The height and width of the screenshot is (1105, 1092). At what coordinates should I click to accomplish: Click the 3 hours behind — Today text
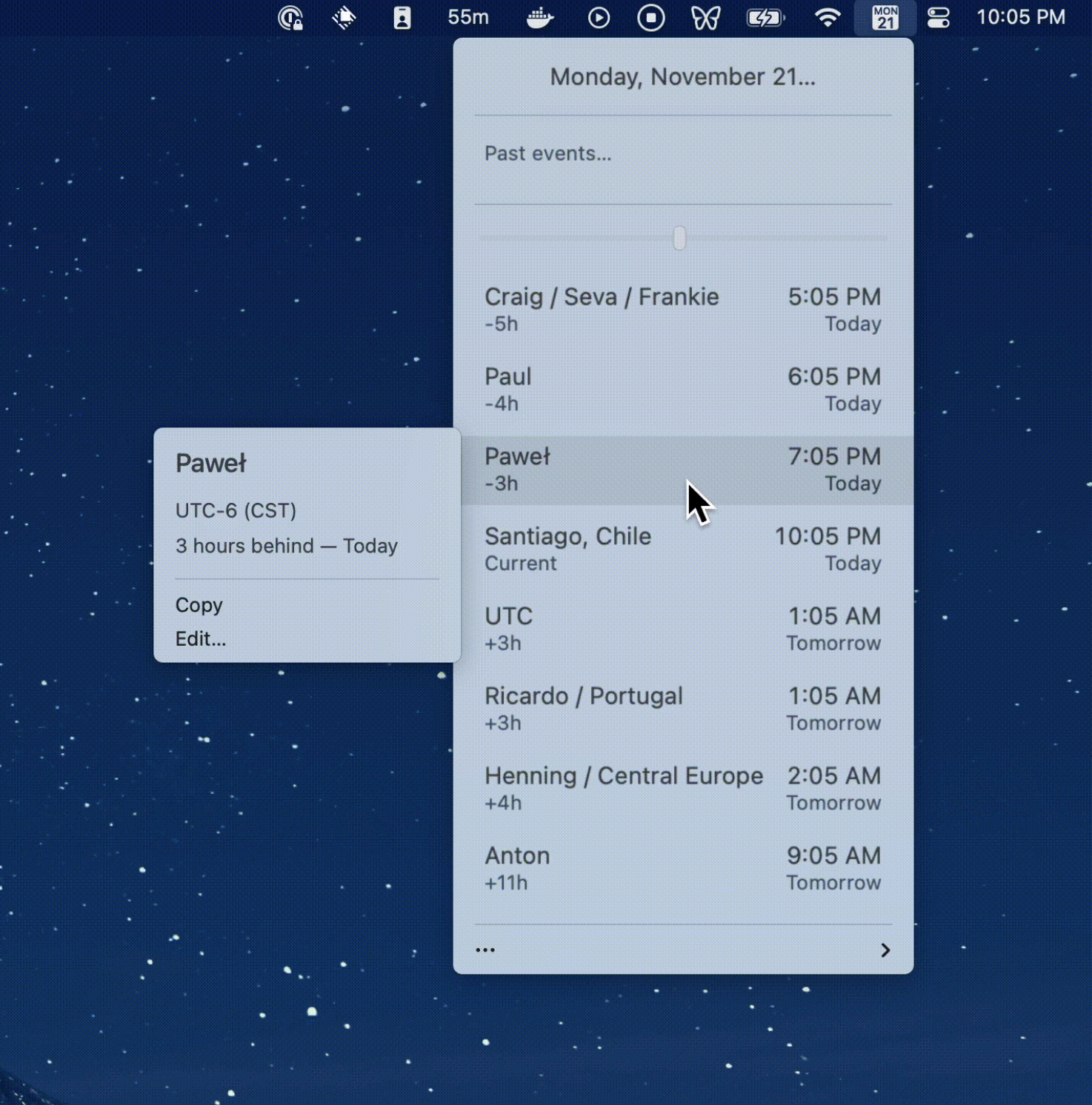287,546
